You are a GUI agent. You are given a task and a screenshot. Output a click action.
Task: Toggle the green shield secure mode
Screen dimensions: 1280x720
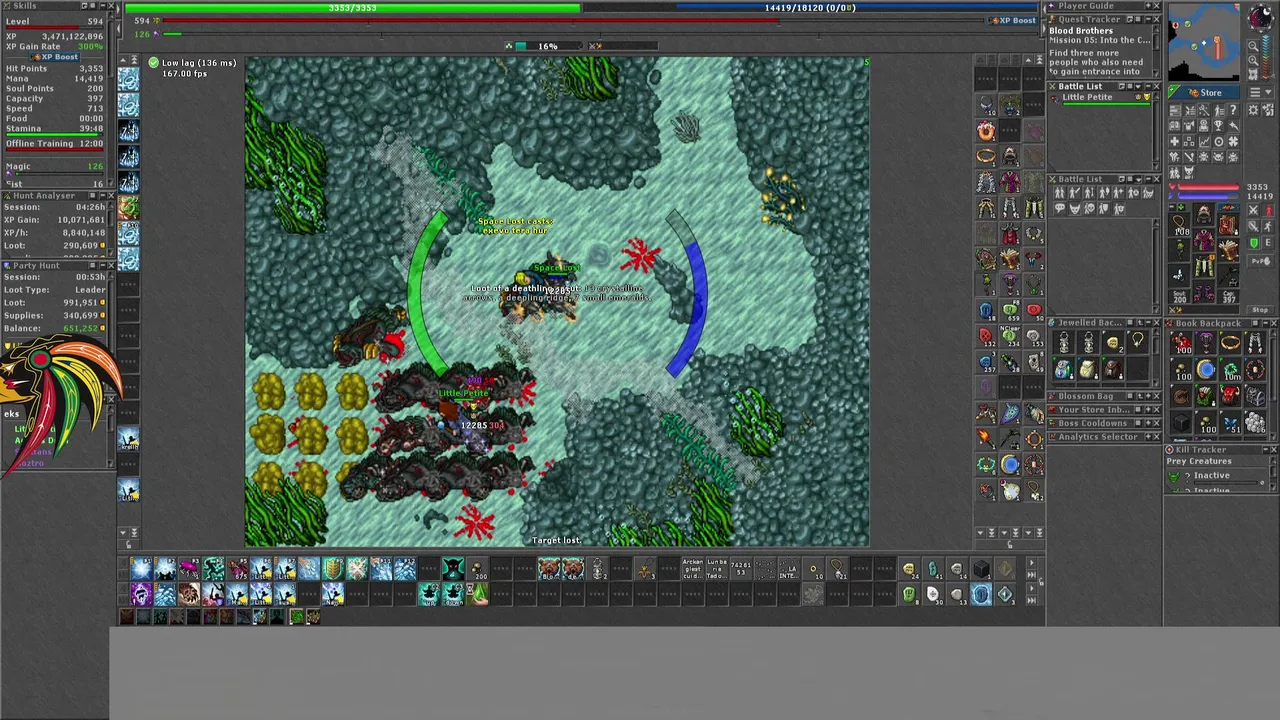tap(1253, 243)
